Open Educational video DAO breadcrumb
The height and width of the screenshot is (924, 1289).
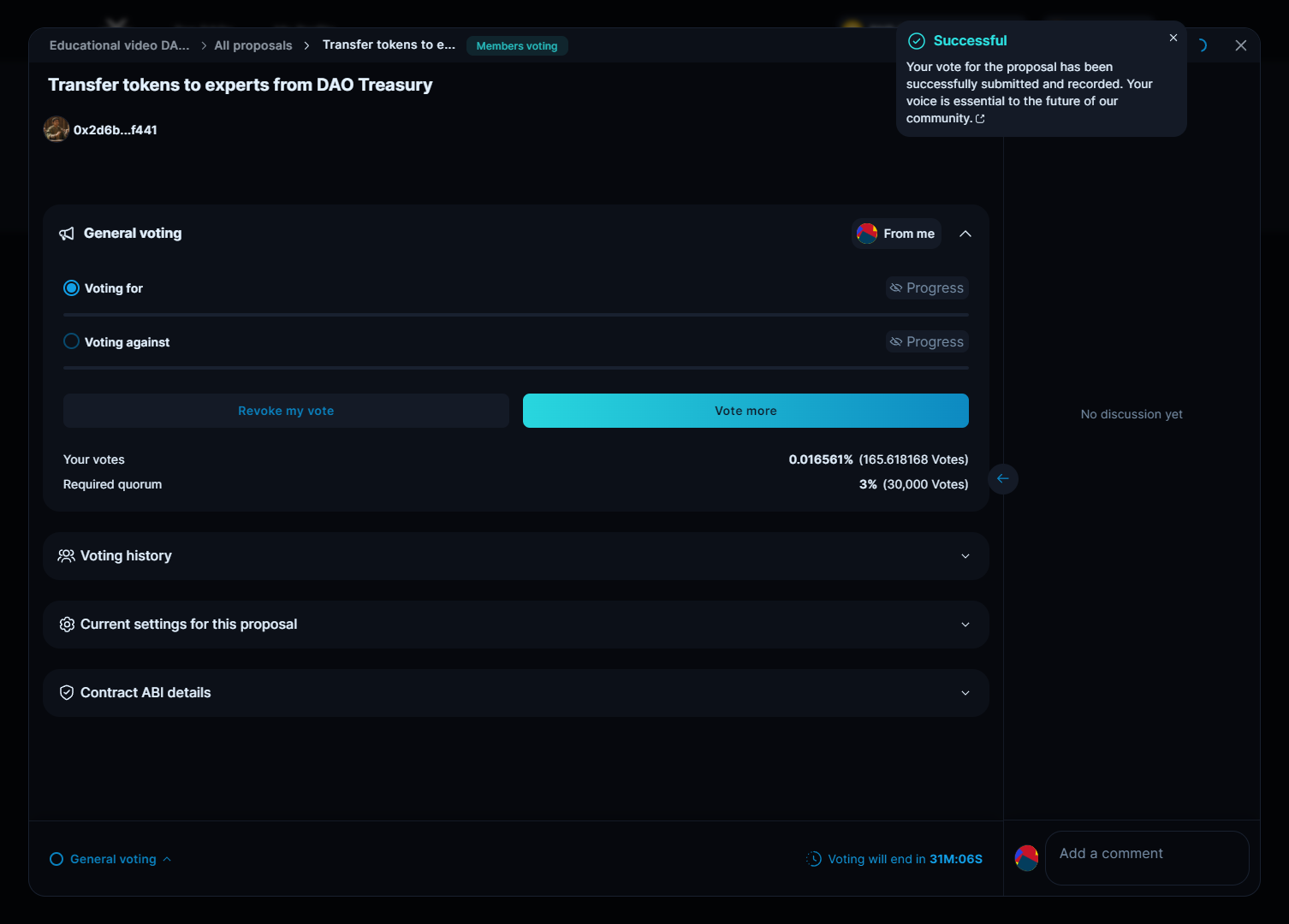coord(119,45)
